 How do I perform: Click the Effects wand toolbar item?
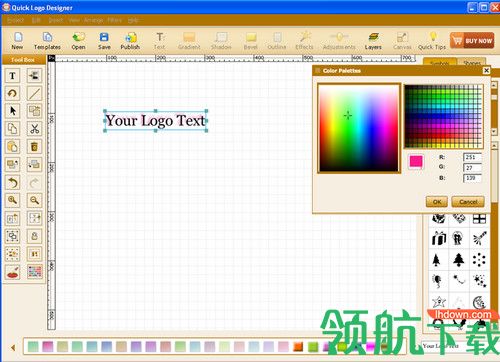pyautogui.click(x=304, y=41)
